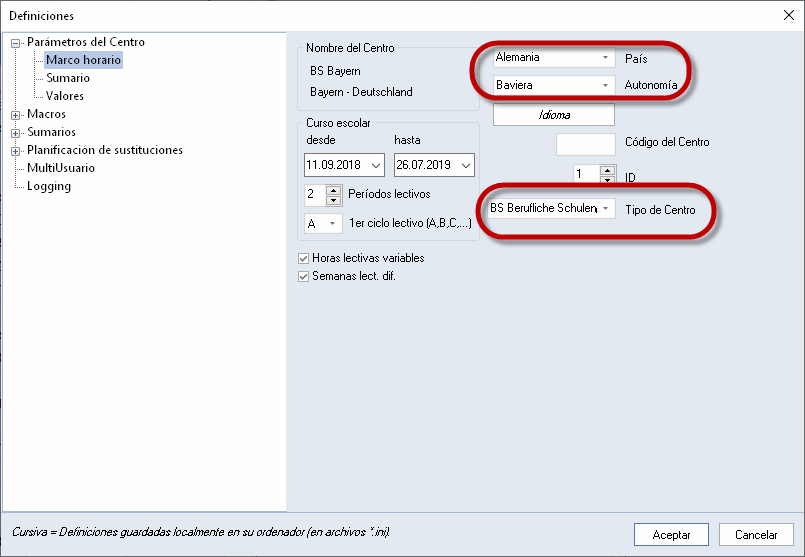Open the 1er ciclo lectivo dropdown
Screen dimensions: 805x557
point(323,224)
